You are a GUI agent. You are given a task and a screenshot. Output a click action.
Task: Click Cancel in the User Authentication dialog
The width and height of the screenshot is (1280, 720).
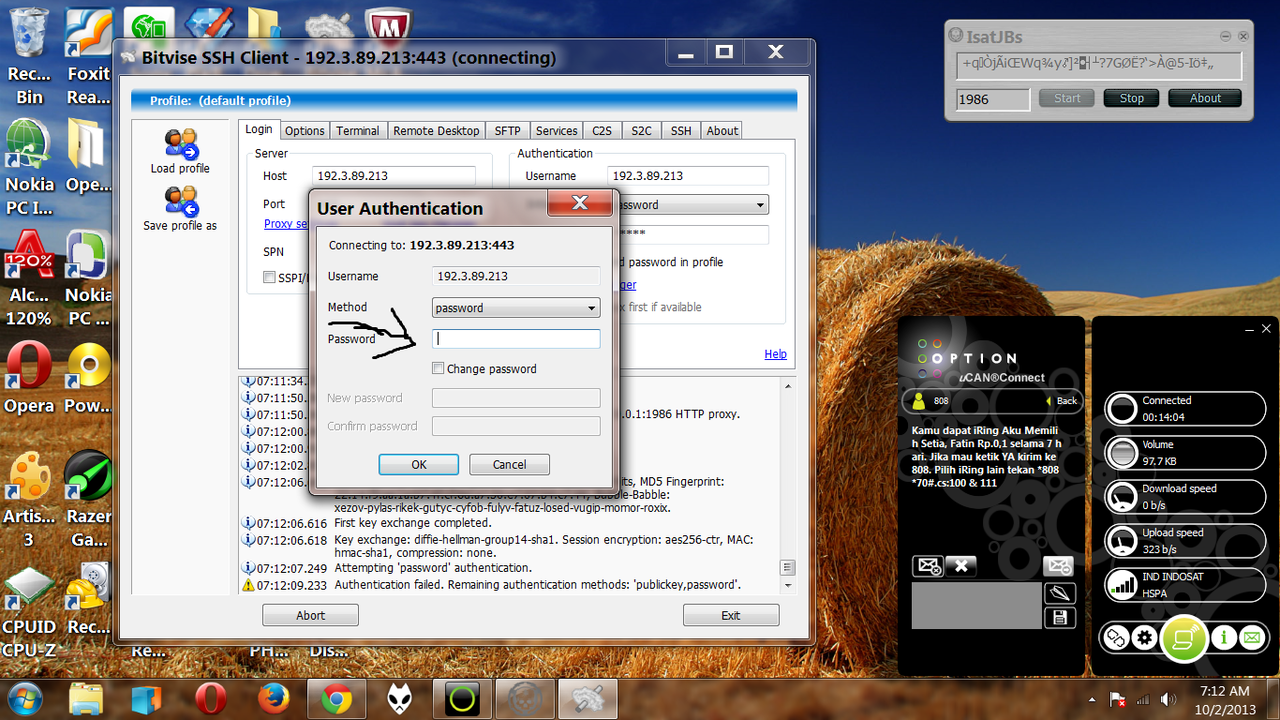pyautogui.click(x=509, y=464)
